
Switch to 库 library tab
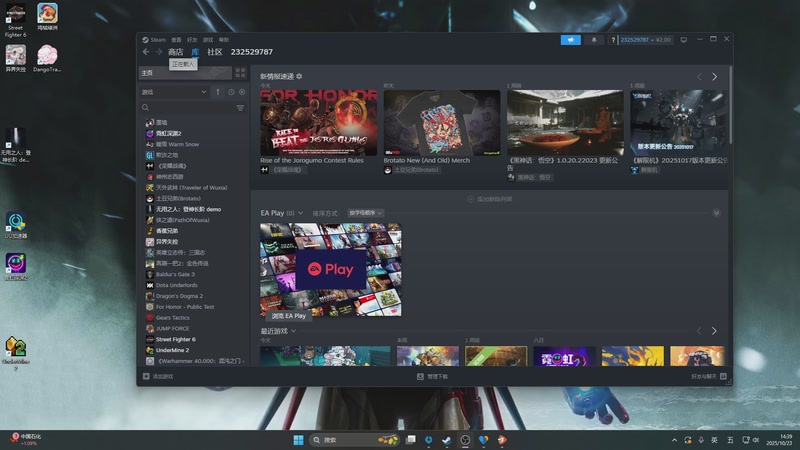coord(195,52)
